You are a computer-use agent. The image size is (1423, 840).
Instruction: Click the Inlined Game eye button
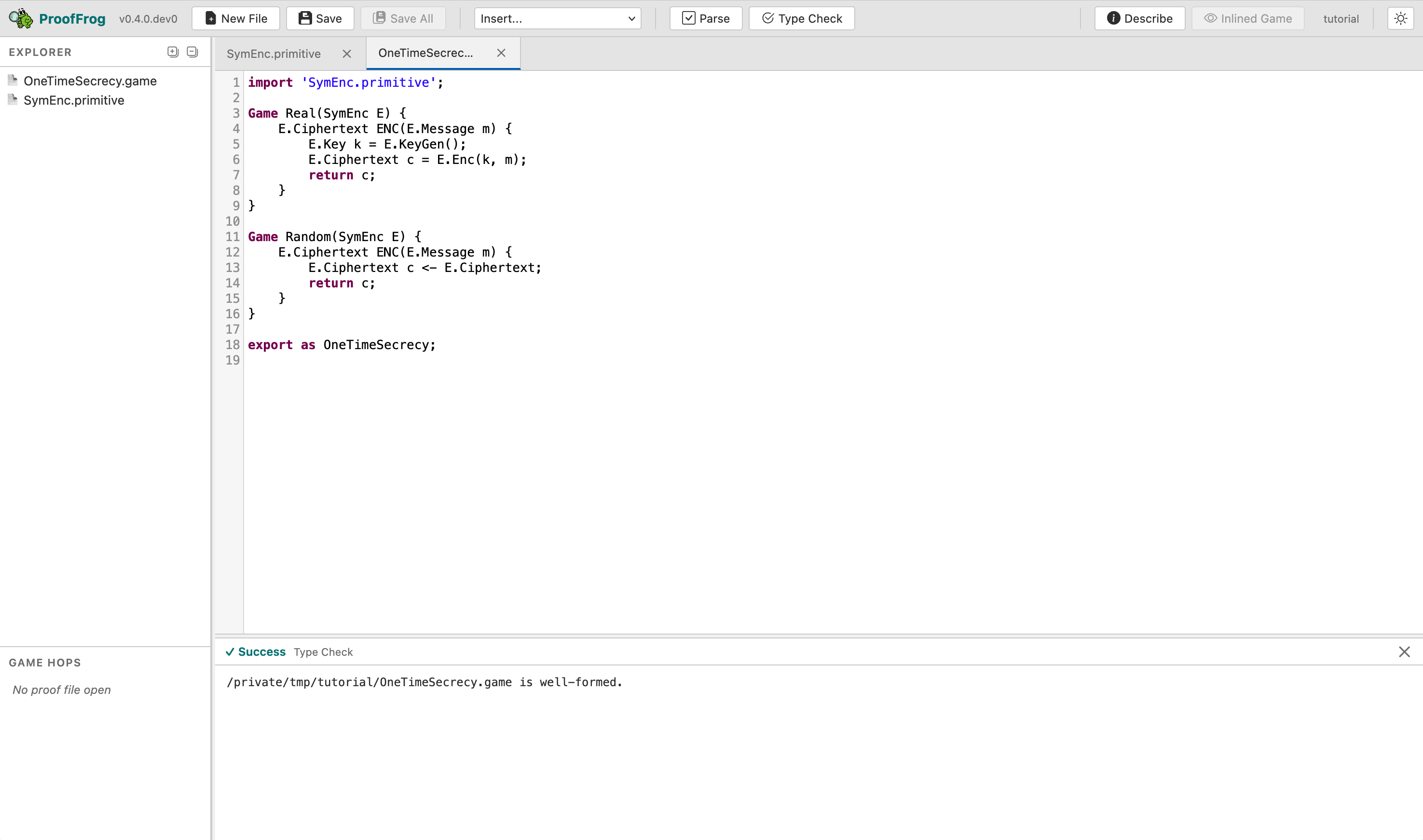1247,18
